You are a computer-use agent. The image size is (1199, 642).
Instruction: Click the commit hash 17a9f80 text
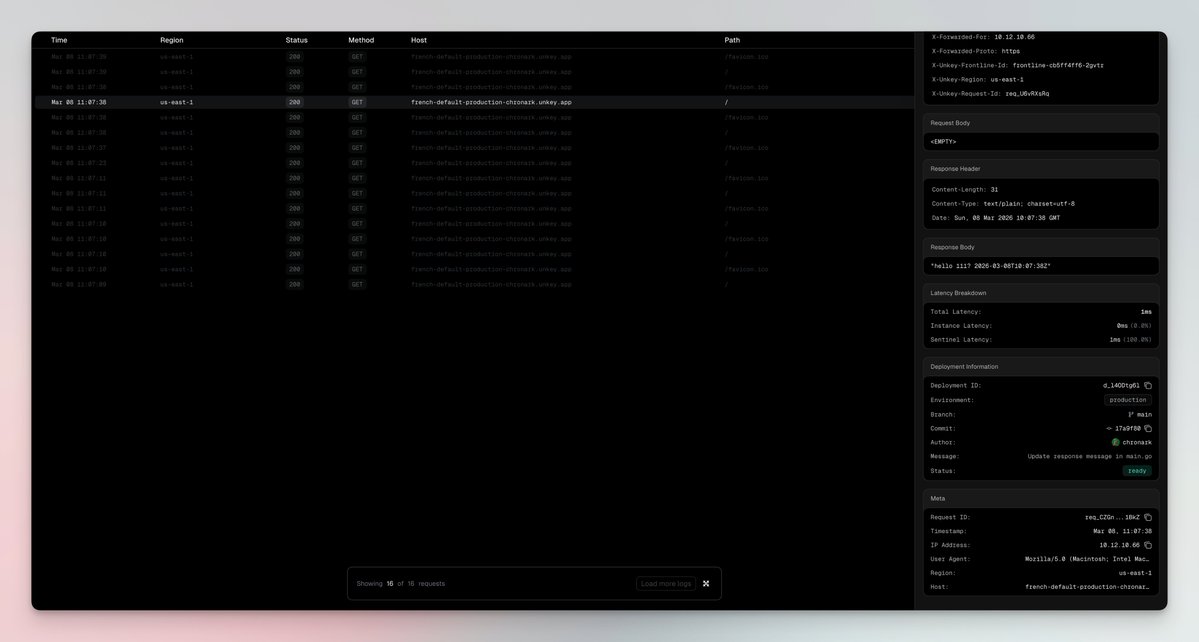coord(1128,429)
